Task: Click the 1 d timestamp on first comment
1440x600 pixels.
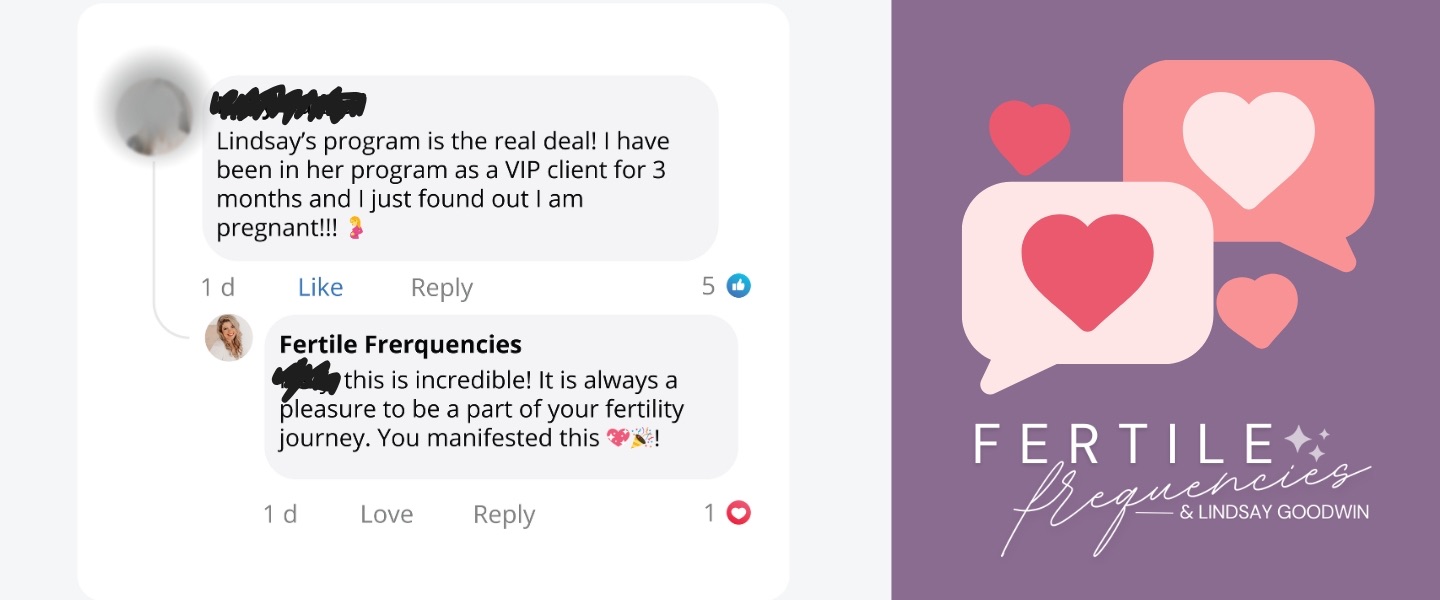Action: [217, 287]
